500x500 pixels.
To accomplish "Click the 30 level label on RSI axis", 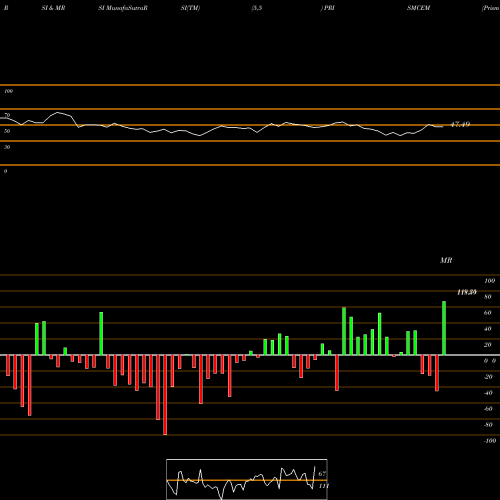I will tap(7, 147).
